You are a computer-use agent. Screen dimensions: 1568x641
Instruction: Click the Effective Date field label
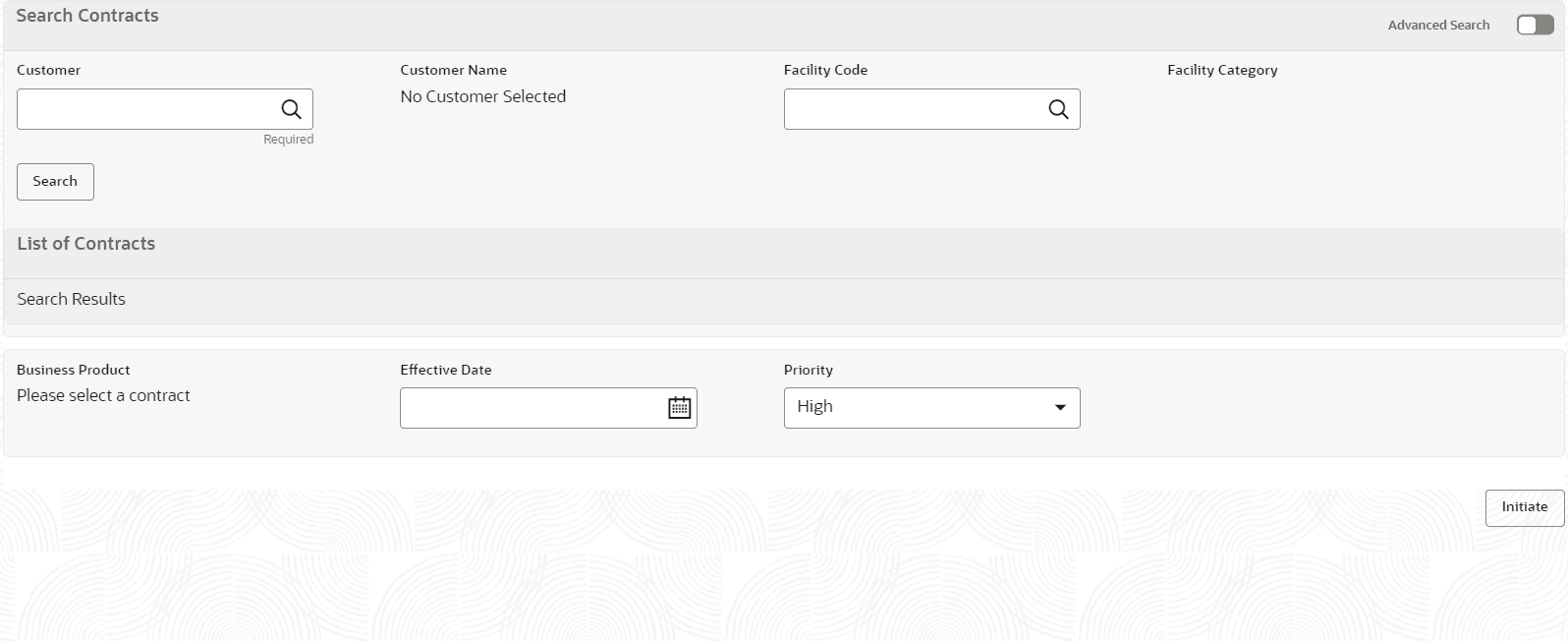click(446, 370)
